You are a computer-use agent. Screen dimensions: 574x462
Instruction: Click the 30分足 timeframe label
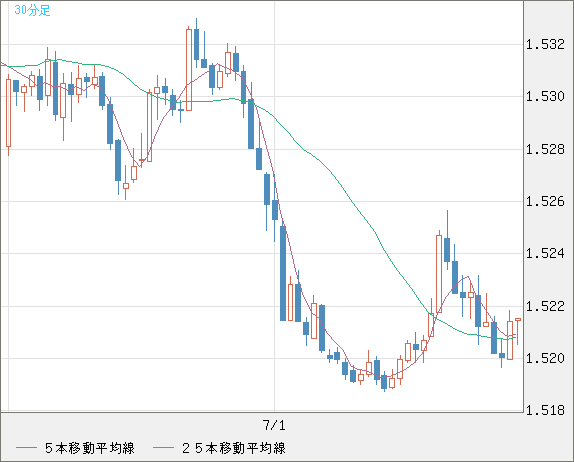coord(32,10)
